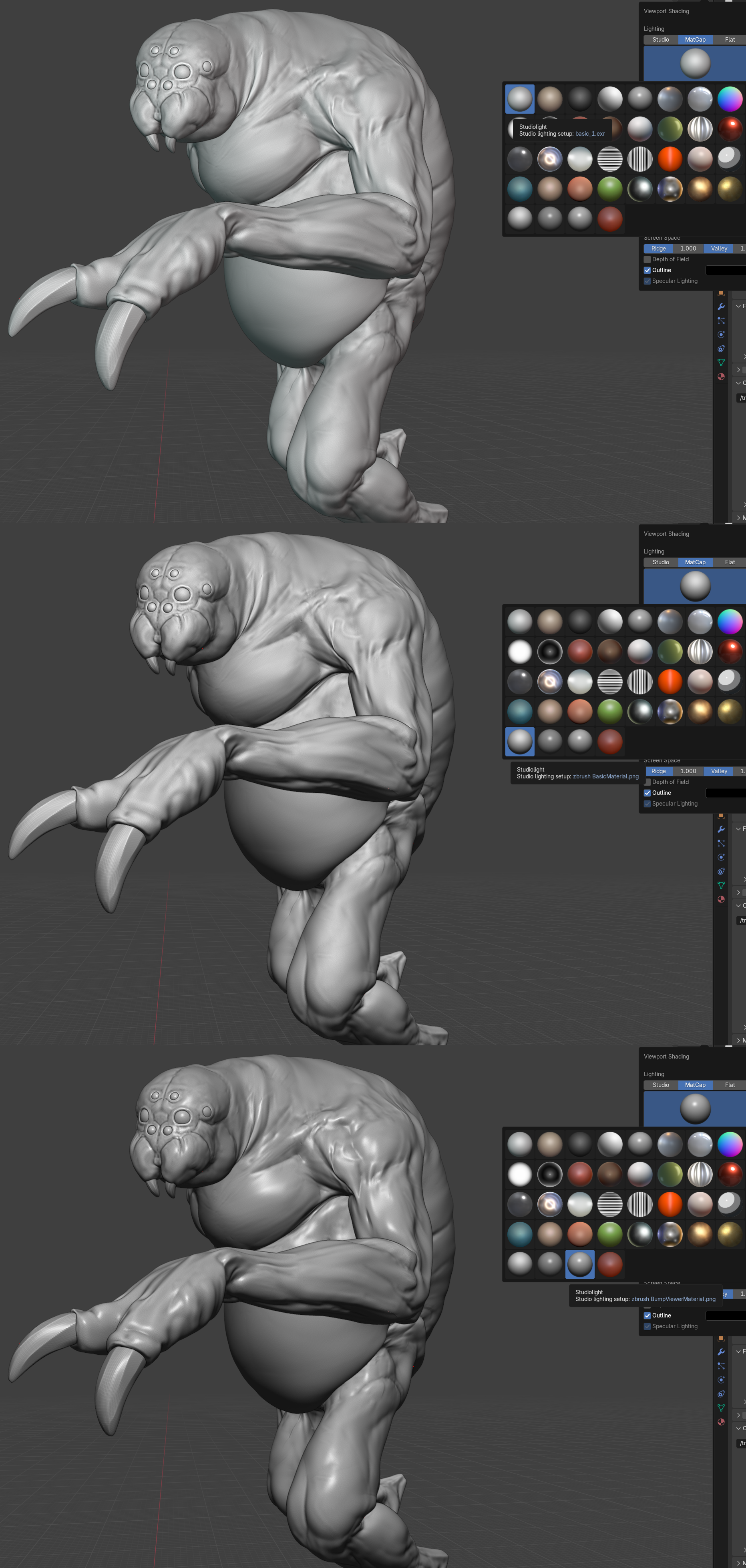The height and width of the screenshot is (1568, 746).
Task: Open Particles properties tab in bottom screenshot
Action: tap(721, 1367)
